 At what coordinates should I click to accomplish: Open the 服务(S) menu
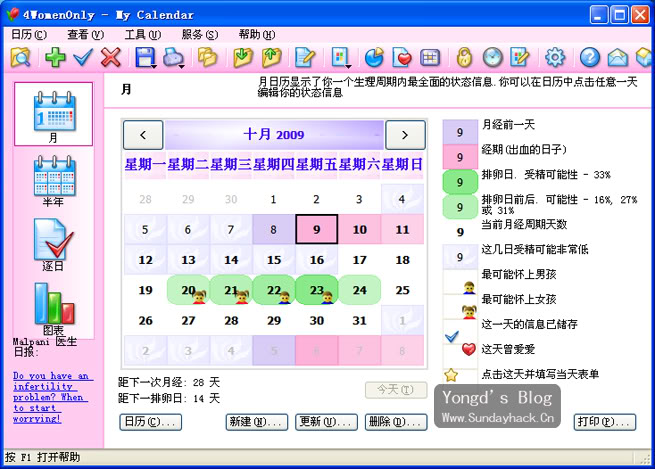200,34
